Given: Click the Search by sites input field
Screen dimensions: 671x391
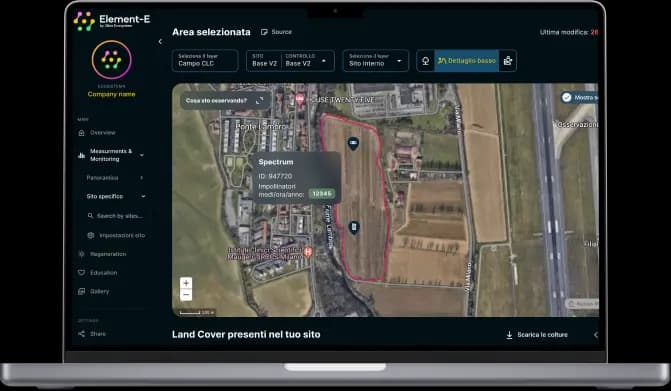Looking at the screenshot, I should coord(115,216).
